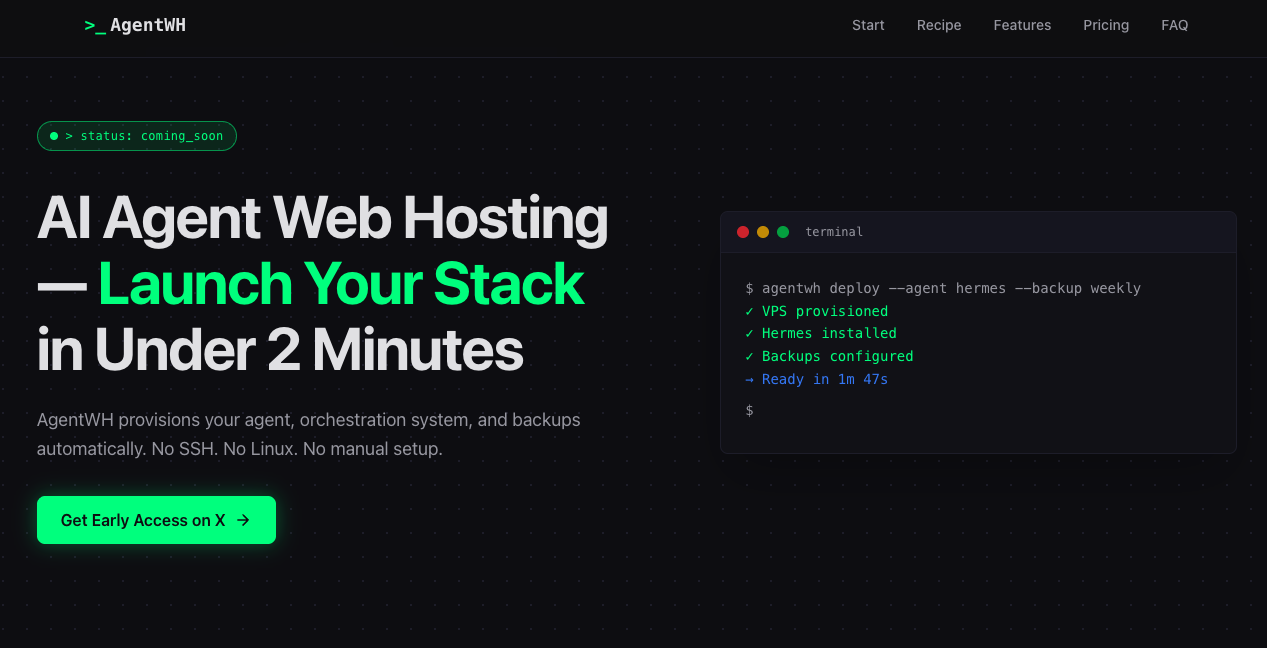Click the arrow icon in early access button
This screenshot has height=648, width=1267.
point(243,520)
